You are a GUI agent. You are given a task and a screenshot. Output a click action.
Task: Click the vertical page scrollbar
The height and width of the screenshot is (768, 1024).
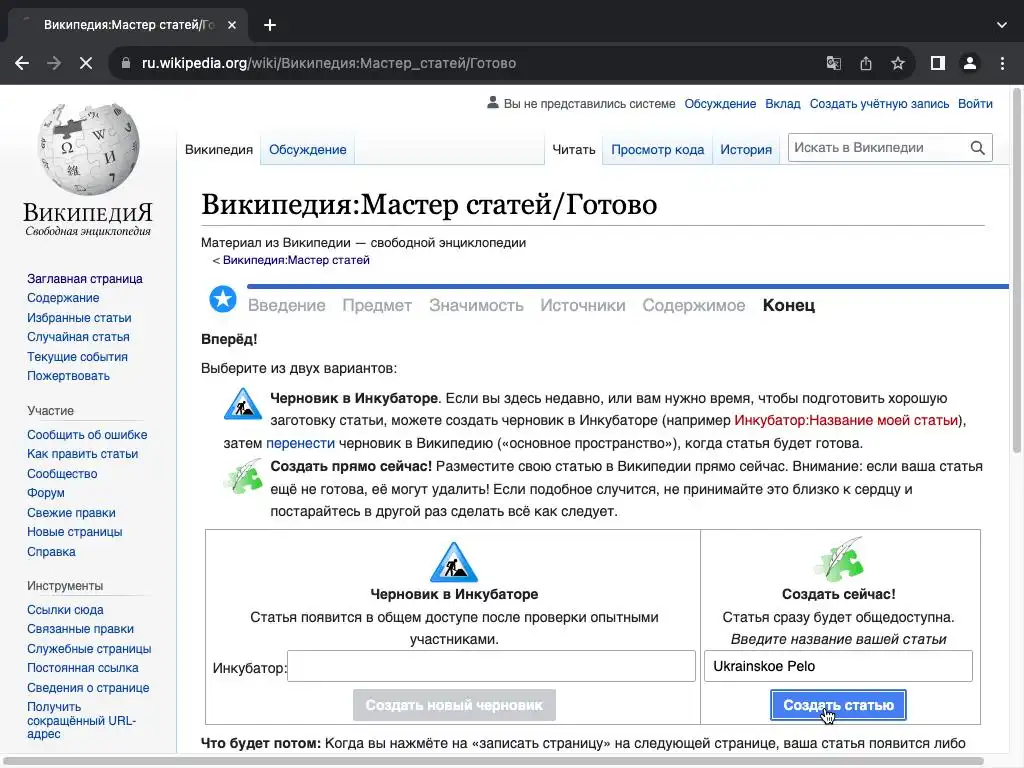[x=1016, y=269]
